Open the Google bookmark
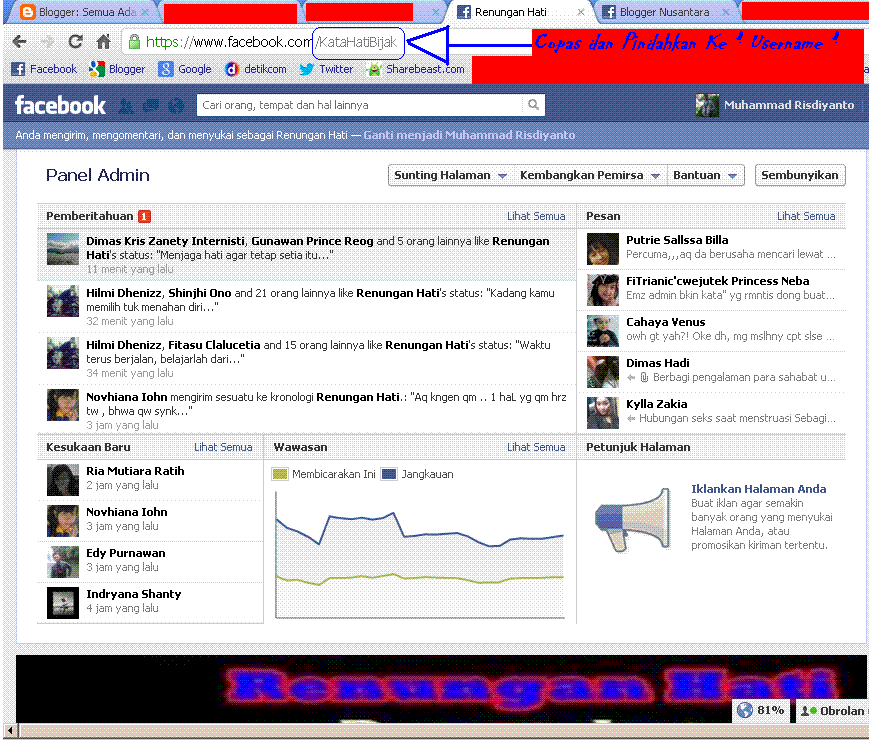The image size is (869, 743). 185,69
